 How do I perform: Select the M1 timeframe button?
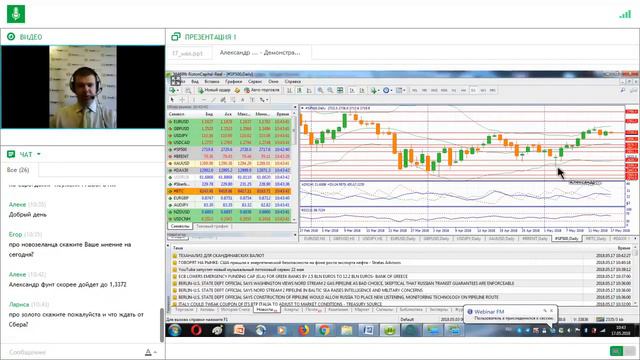click(414, 90)
